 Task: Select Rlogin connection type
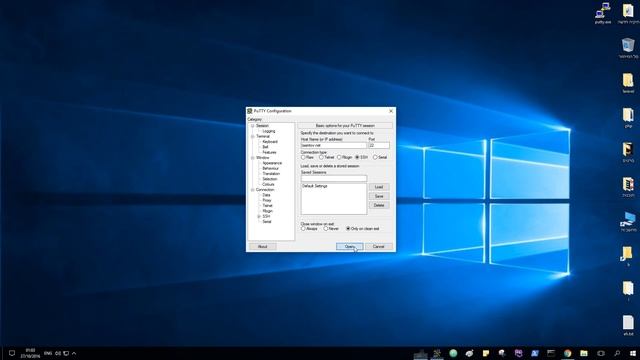tap(344, 157)
